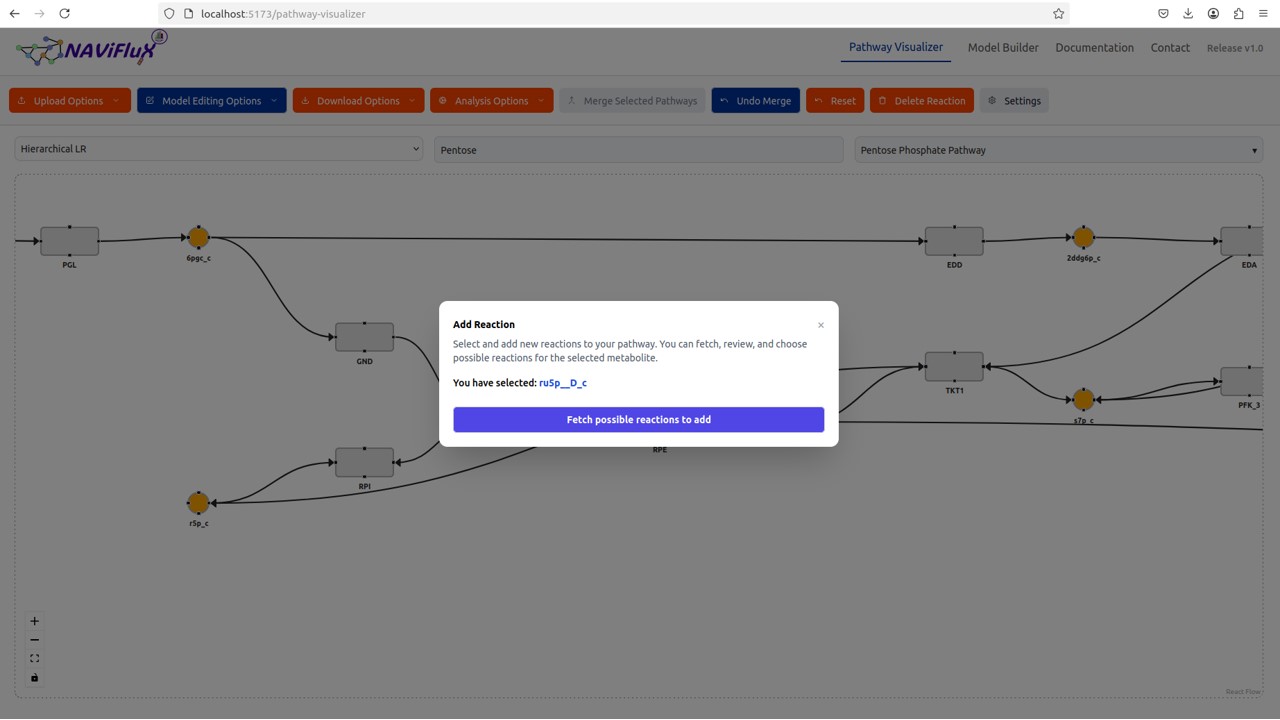Switch to the Model Builder tab
The width and height of the screenshot is (1280, 720).
click(1002, 48)
